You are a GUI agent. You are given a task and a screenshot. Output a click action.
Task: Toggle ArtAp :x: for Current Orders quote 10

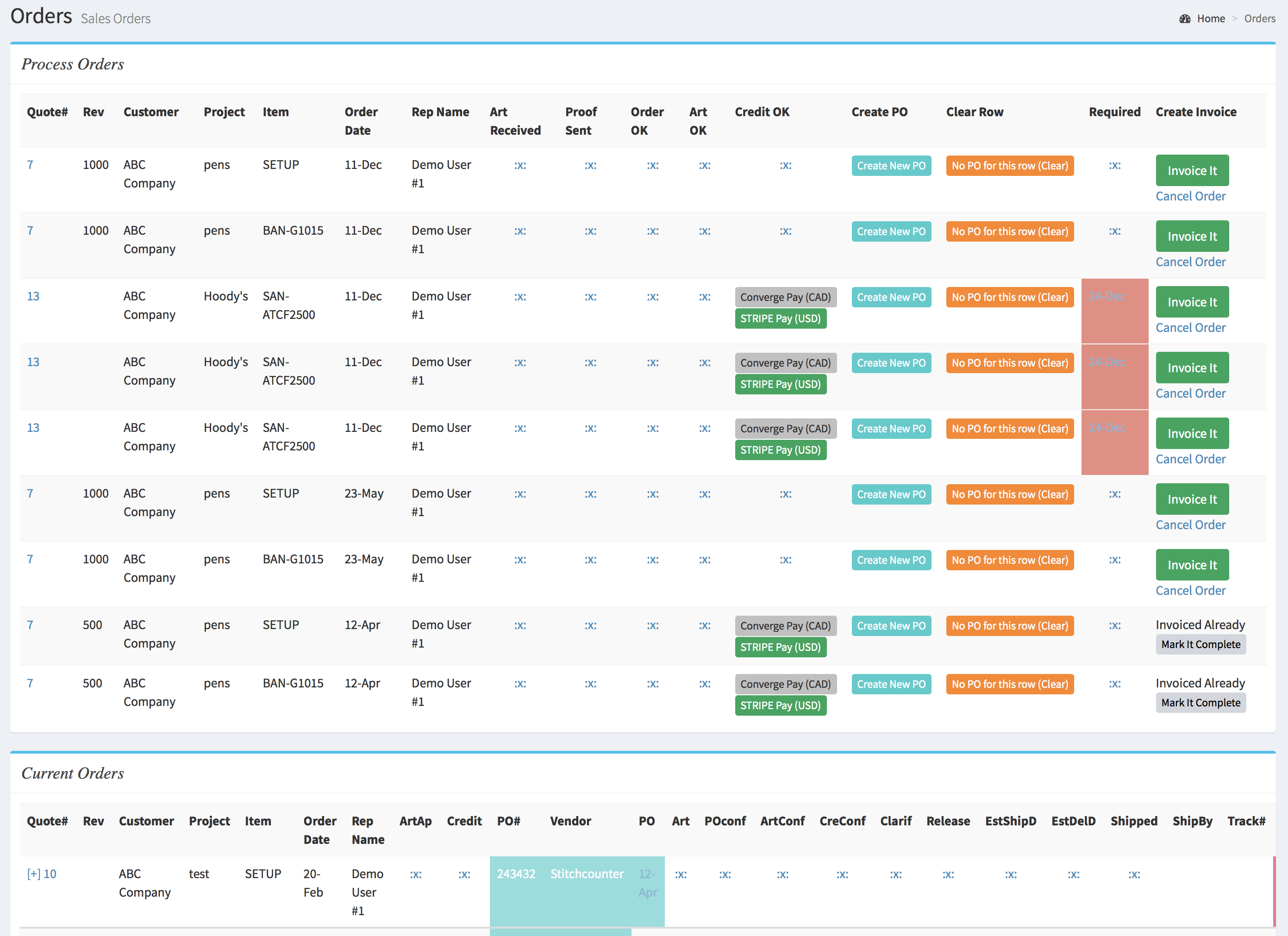point(416,874)
